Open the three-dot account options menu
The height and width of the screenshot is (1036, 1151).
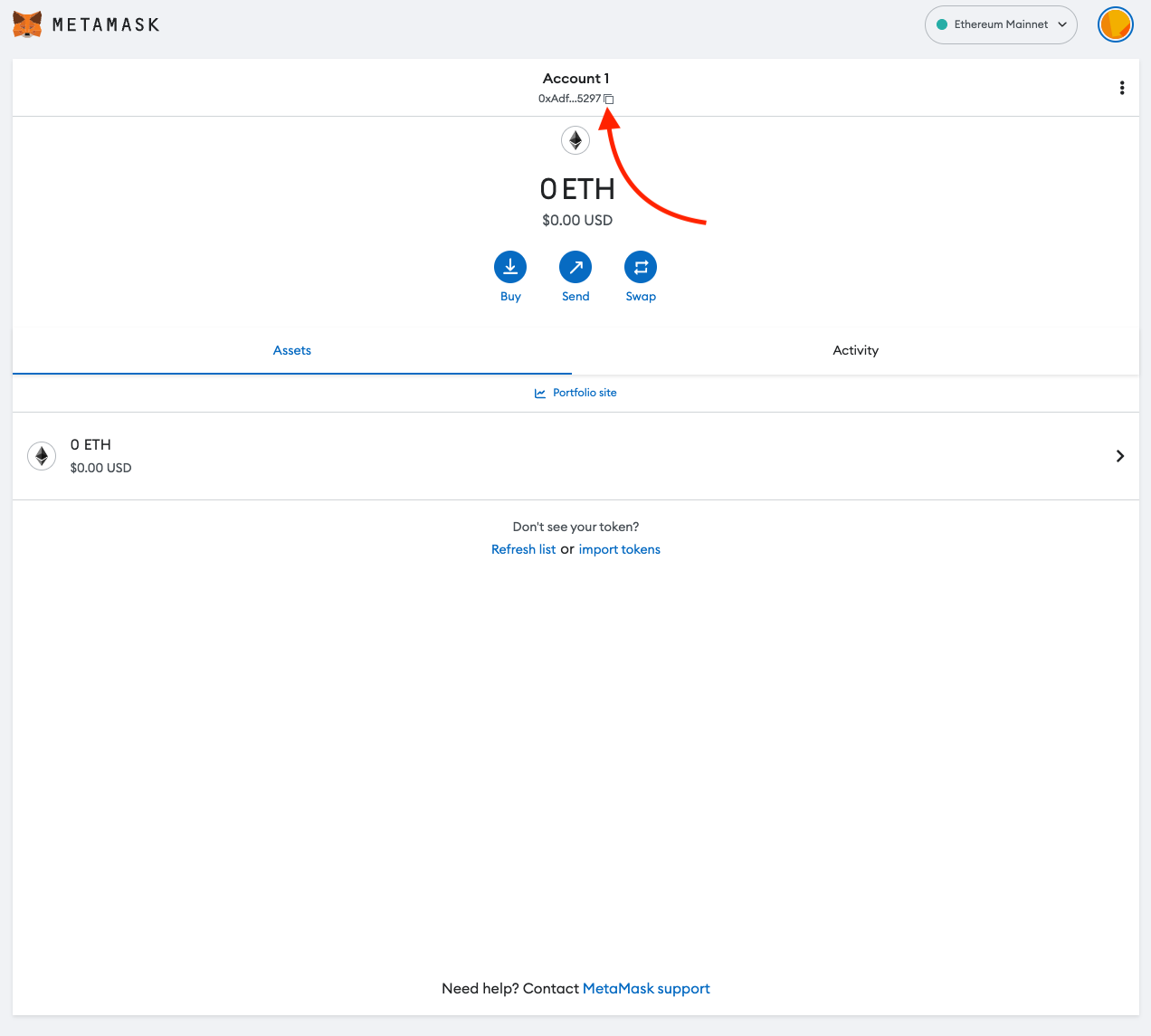point(1122,88)
